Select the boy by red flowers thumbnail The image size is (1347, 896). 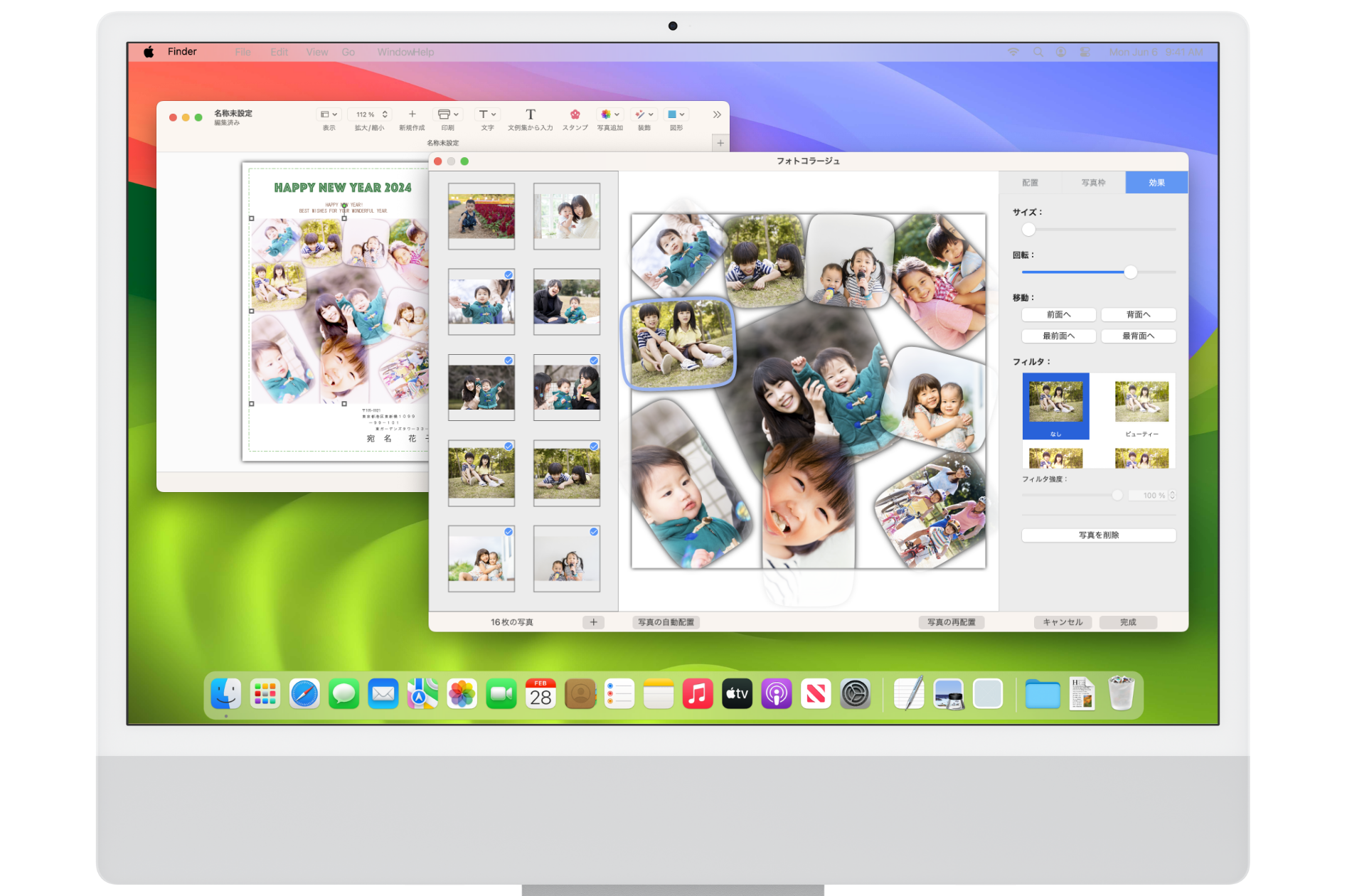point(481,216)
